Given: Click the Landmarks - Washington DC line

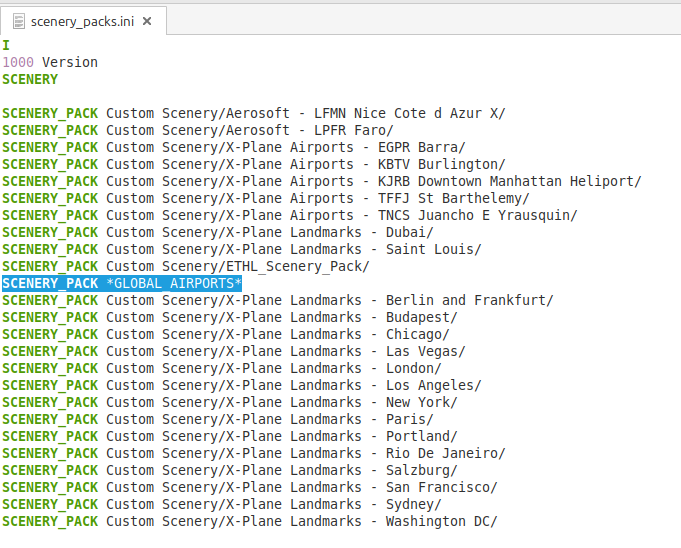Looking at the screenshot, I should pos(300,521).
